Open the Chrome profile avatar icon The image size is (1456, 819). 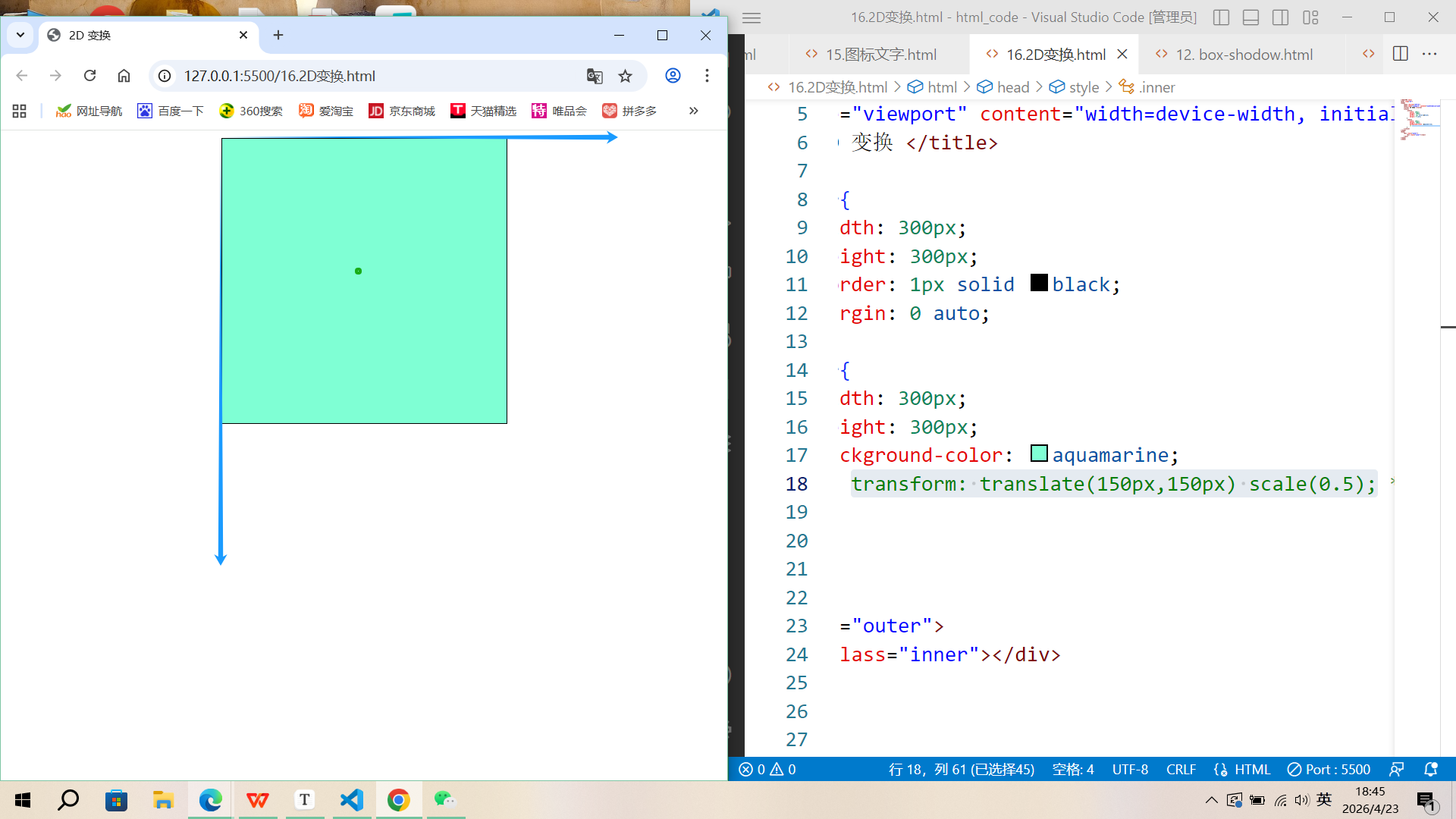tap(673, 76)
